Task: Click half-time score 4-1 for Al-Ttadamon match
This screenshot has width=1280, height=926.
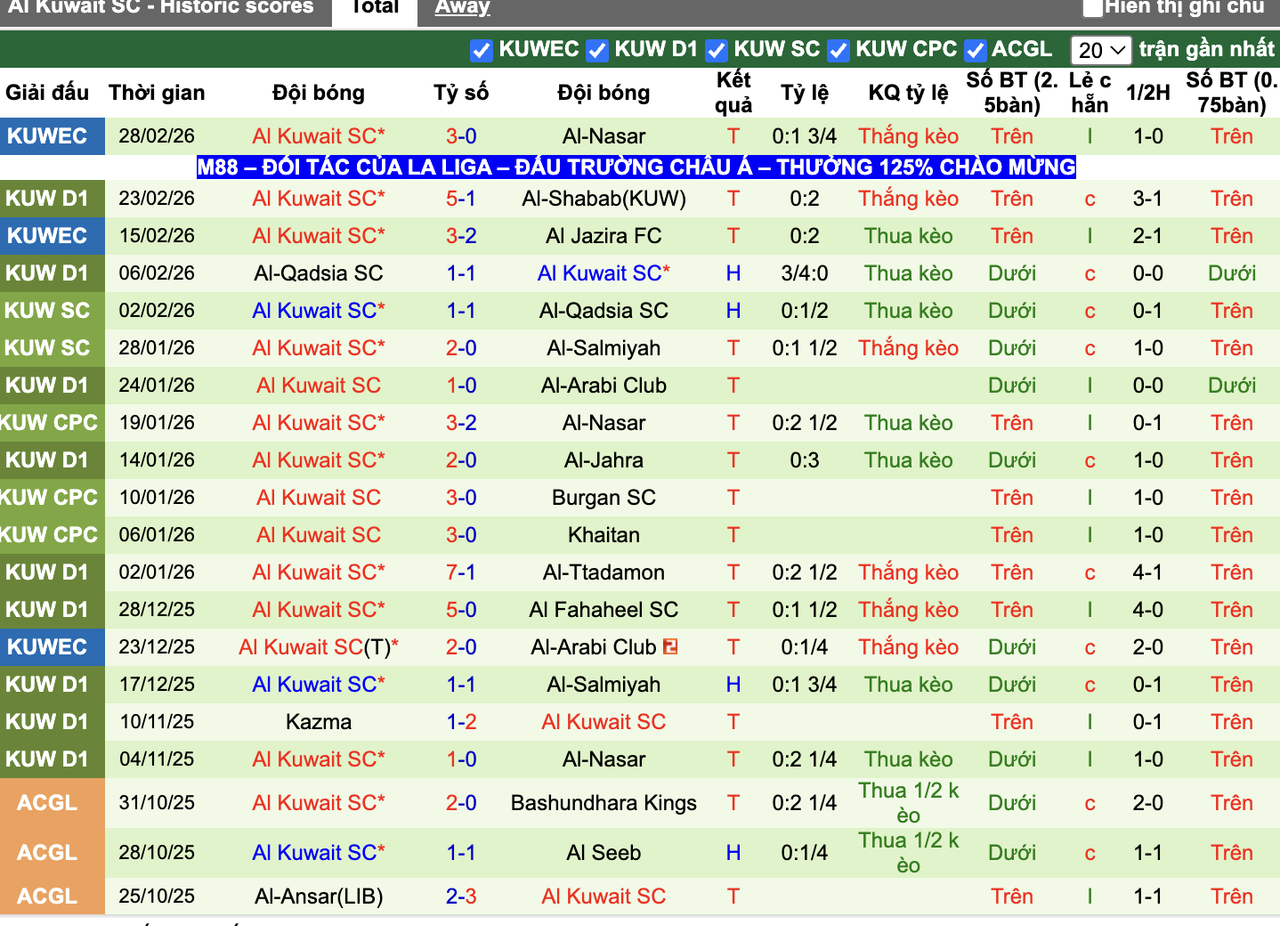Action: coord(1148,572)
